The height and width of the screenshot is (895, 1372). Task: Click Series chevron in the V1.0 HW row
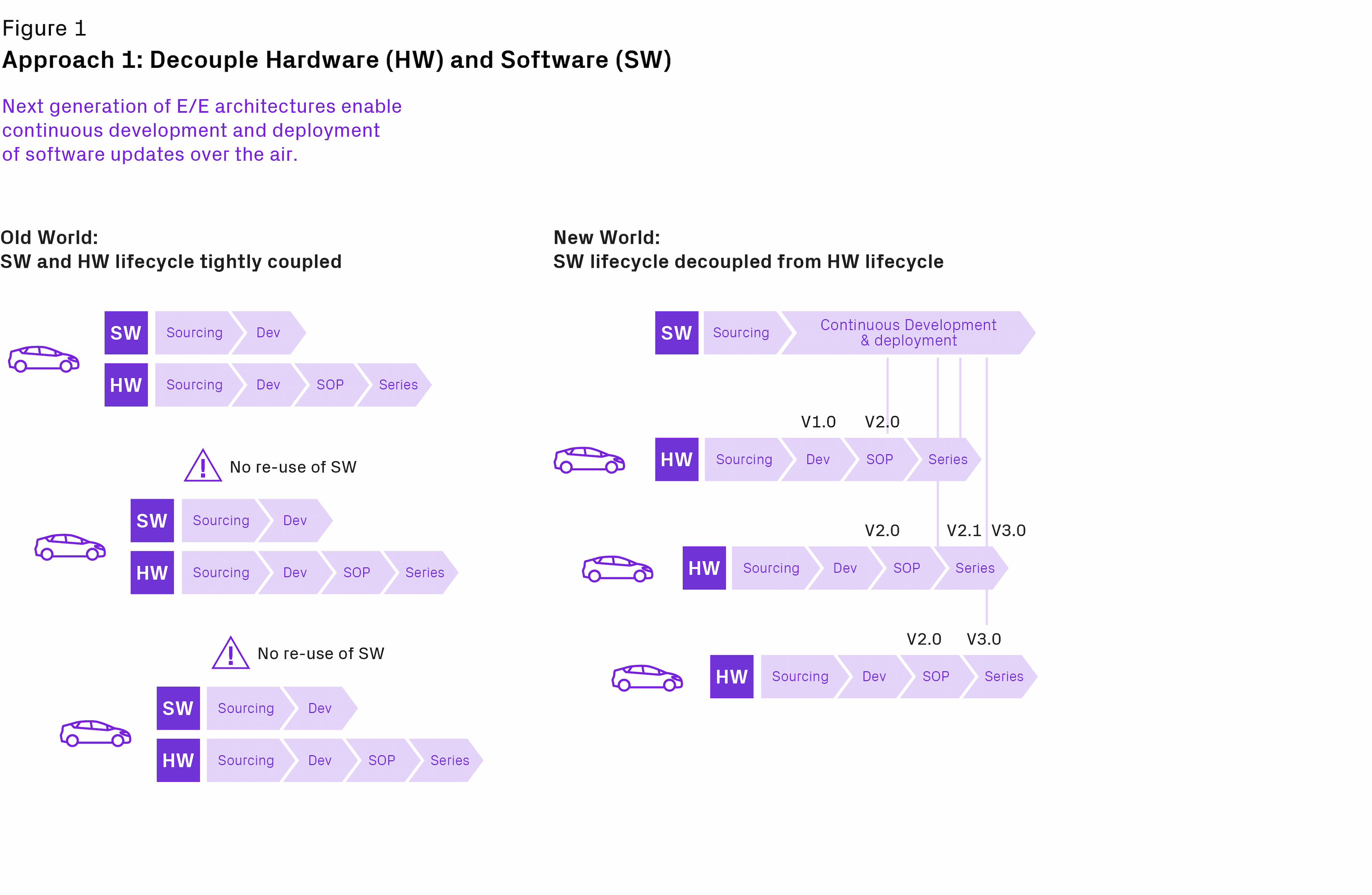click(944, 460)
